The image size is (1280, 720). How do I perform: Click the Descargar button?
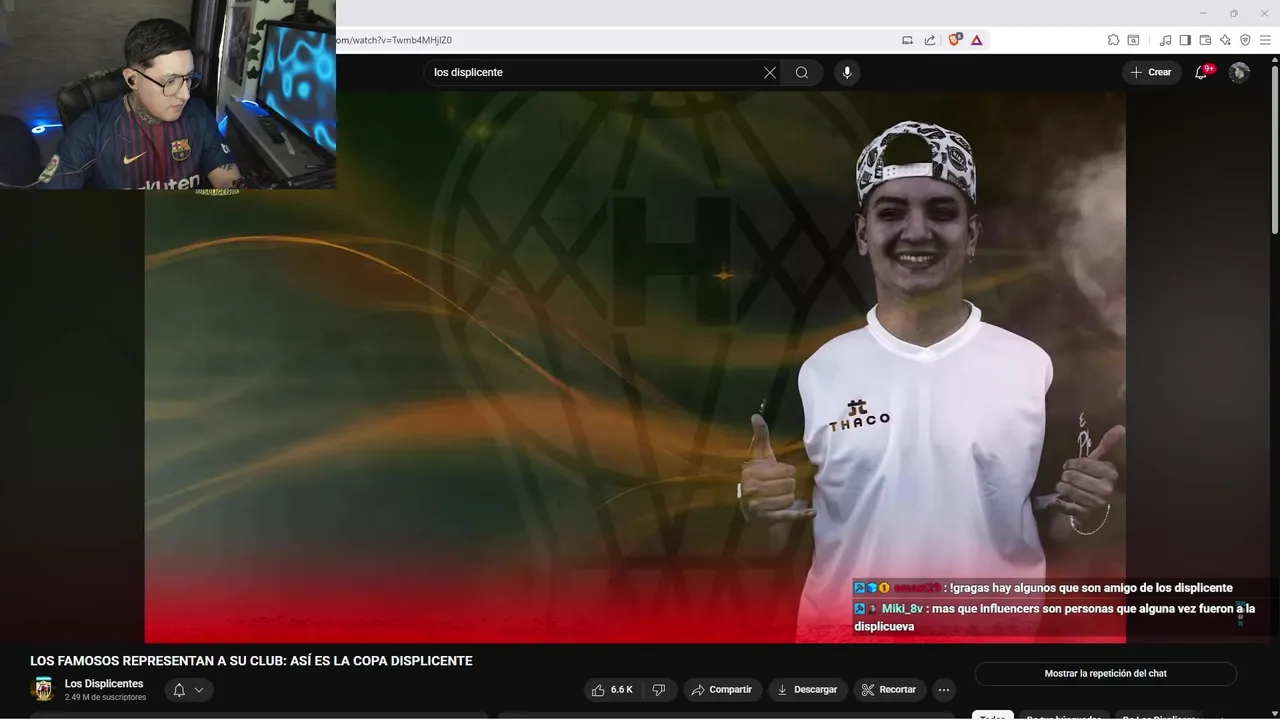(x=807, y=690)
